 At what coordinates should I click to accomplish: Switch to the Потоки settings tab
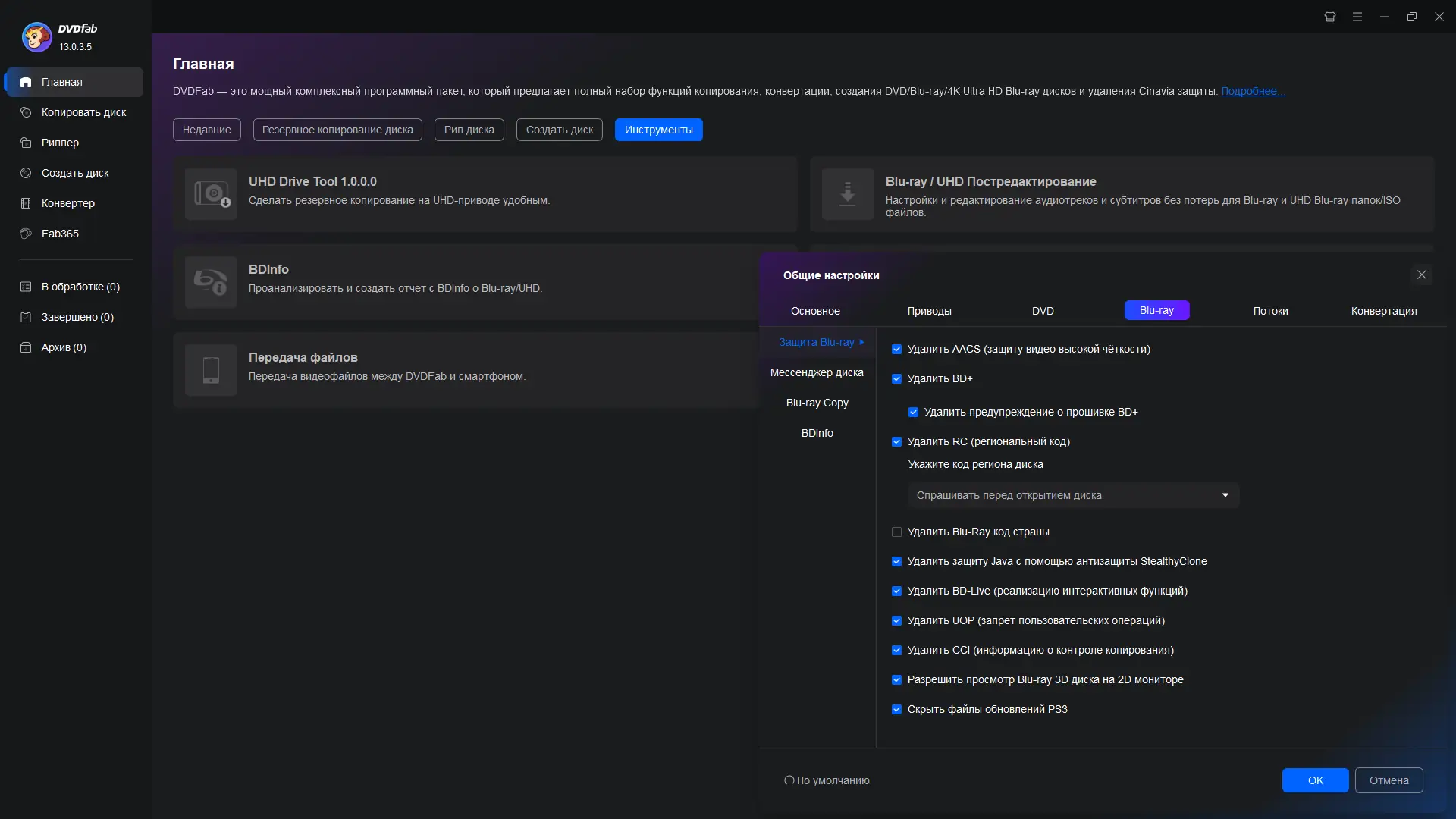pyautogui.click(x=1270, y=311)
